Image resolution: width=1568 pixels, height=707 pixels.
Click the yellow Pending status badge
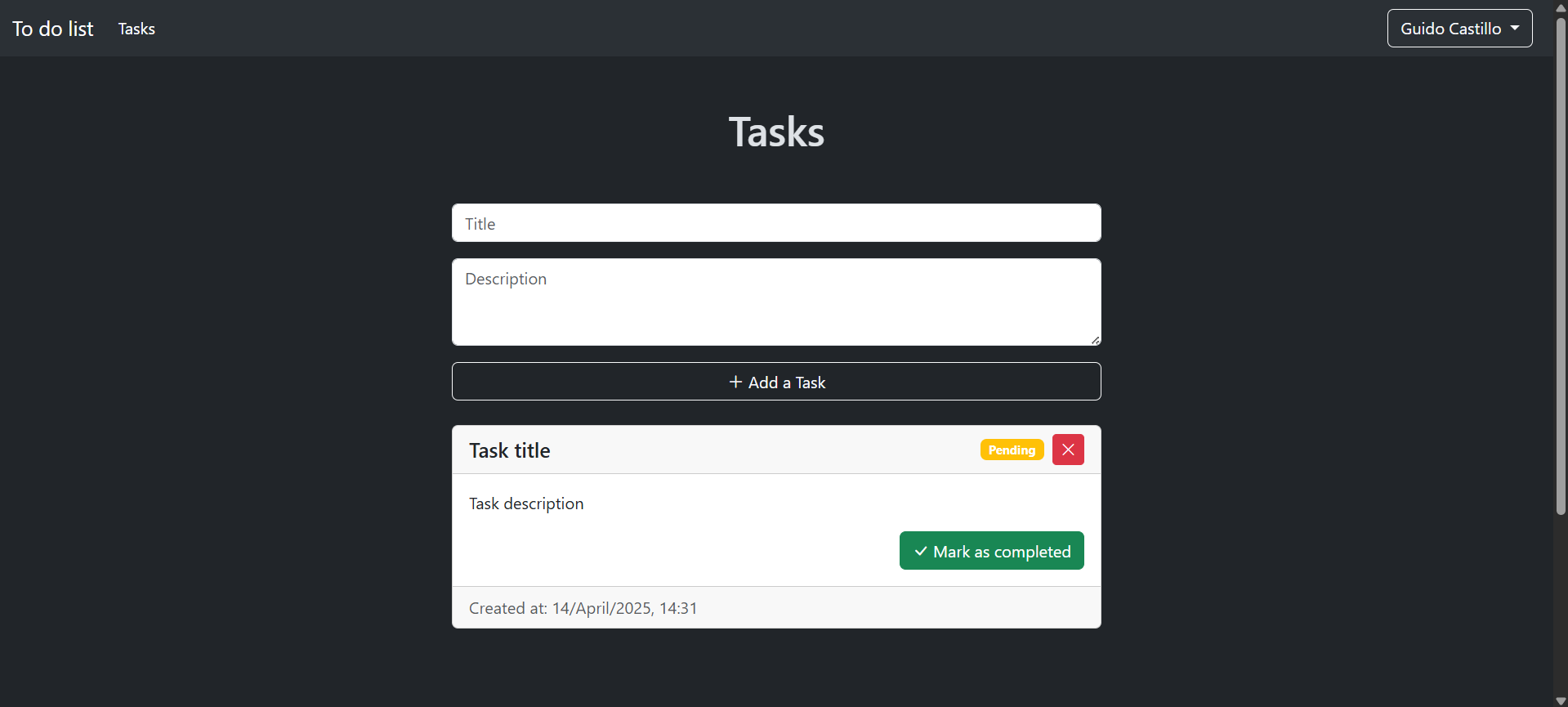tap(1011, 450)
